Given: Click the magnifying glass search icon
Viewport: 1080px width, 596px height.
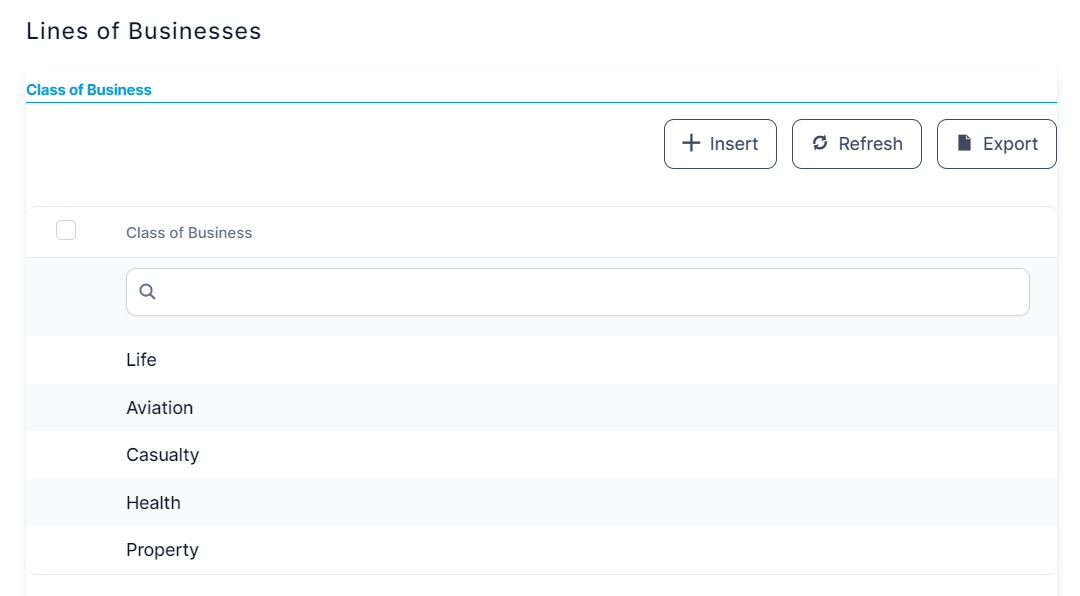Looking at the screenshot, I should (x=147, y=292).
